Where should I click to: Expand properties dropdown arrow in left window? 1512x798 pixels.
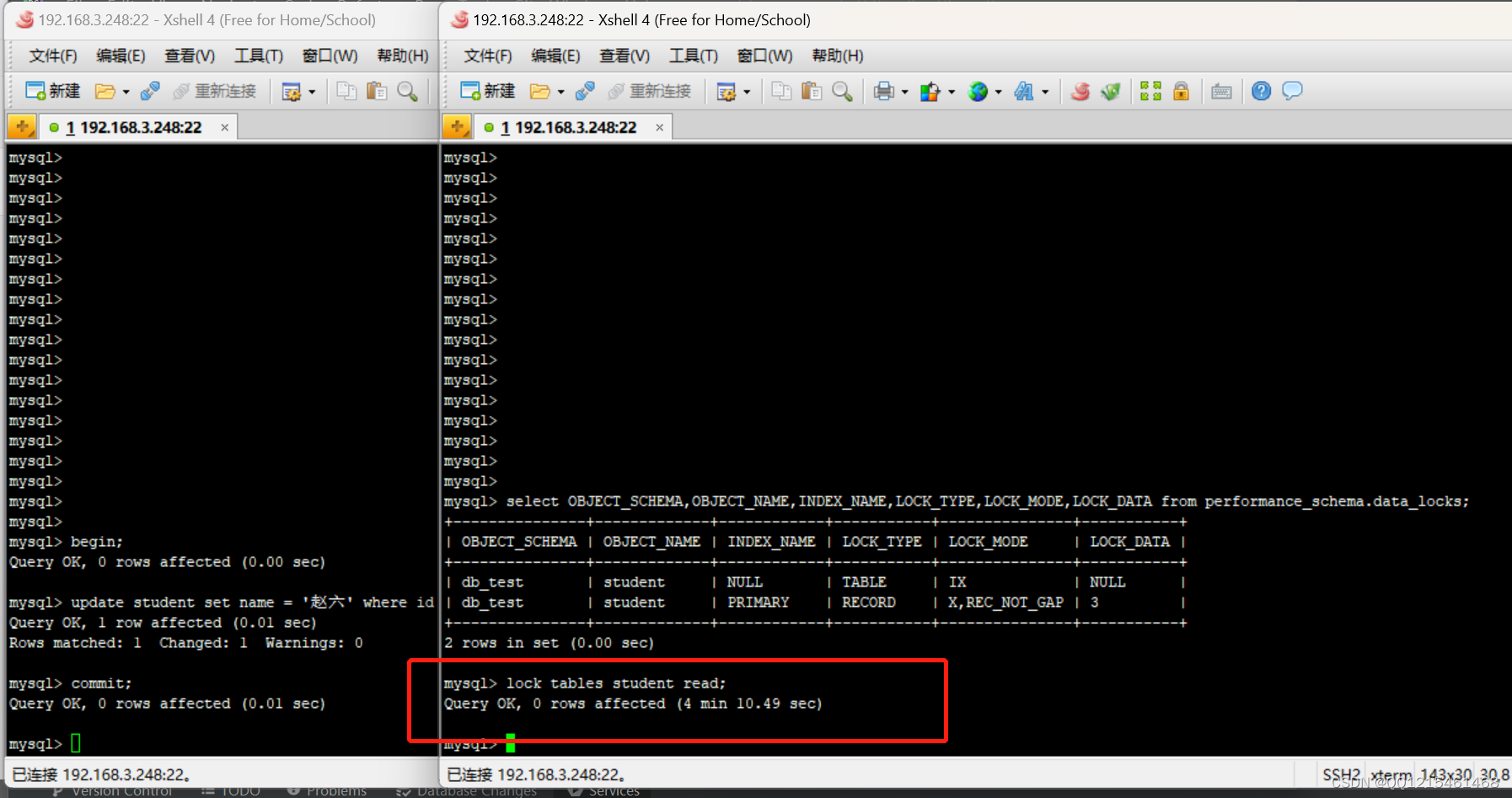pos(312,92)
